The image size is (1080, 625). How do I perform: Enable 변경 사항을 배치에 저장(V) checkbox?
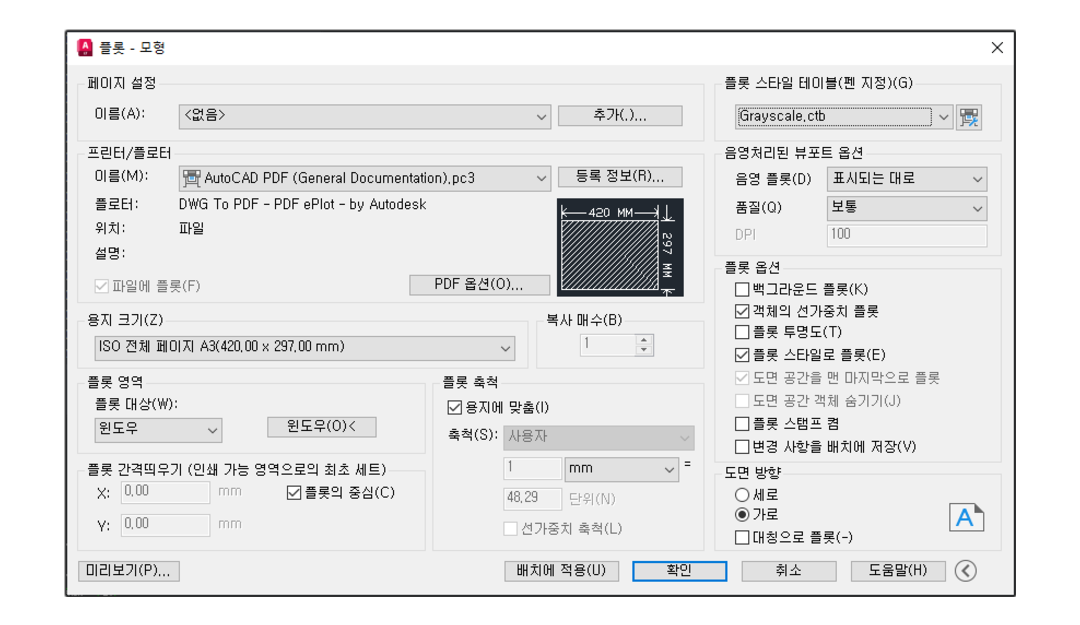click(742, 447)
